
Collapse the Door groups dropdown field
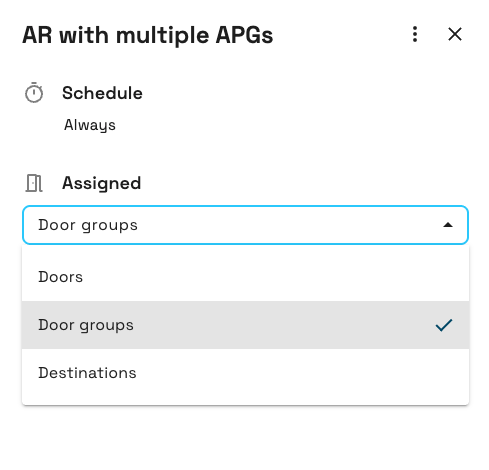click(x=245, y=225)
